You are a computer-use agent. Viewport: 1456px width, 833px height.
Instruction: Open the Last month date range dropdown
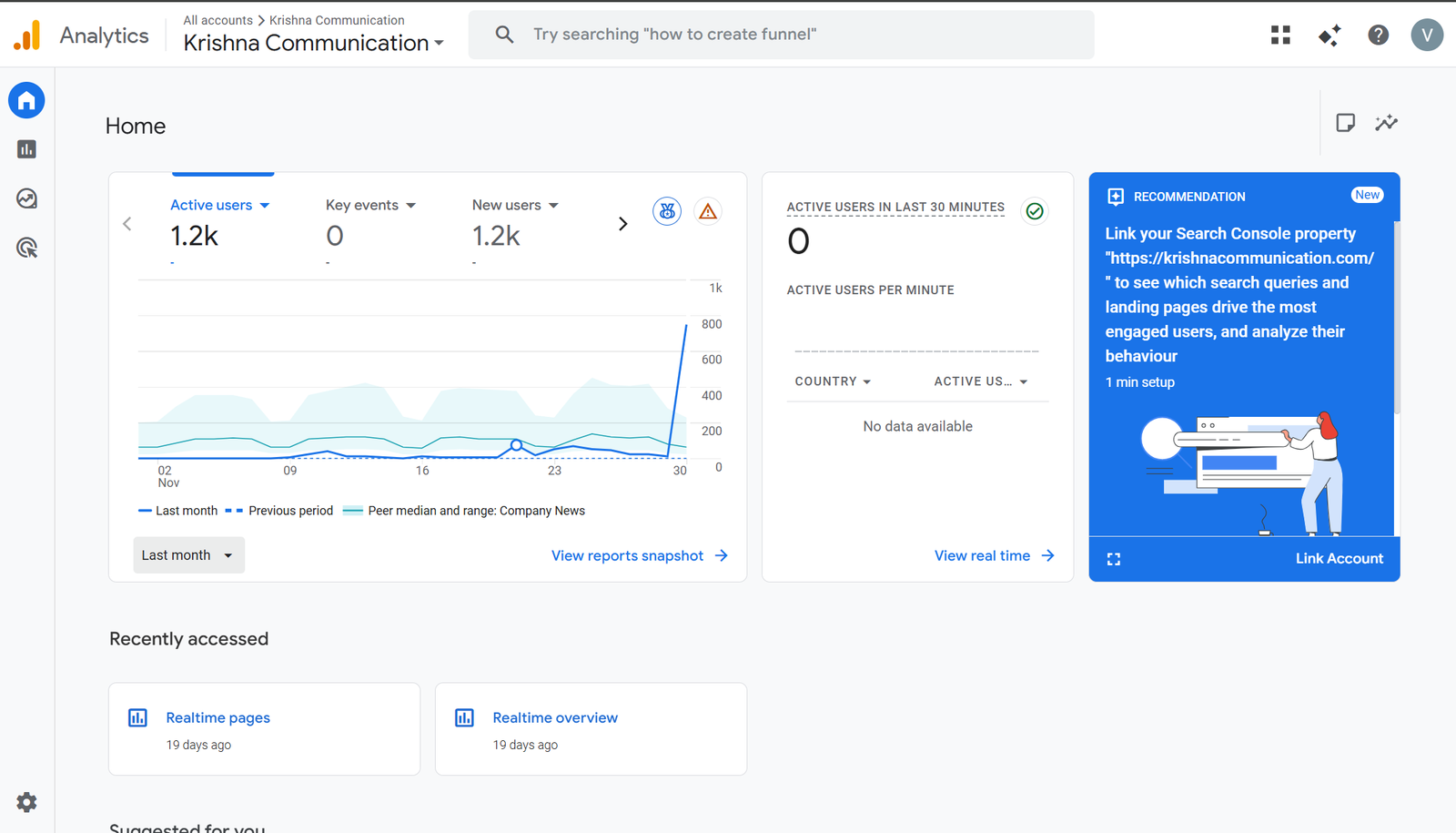[188, 555]
